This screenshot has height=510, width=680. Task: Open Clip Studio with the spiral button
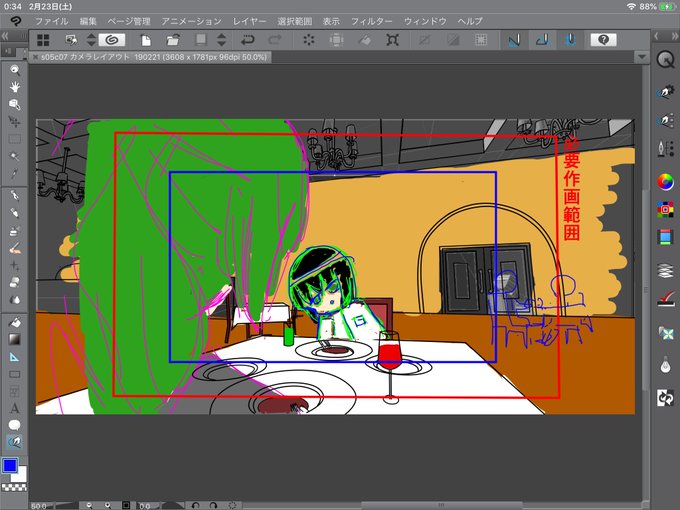coord(112,40)
